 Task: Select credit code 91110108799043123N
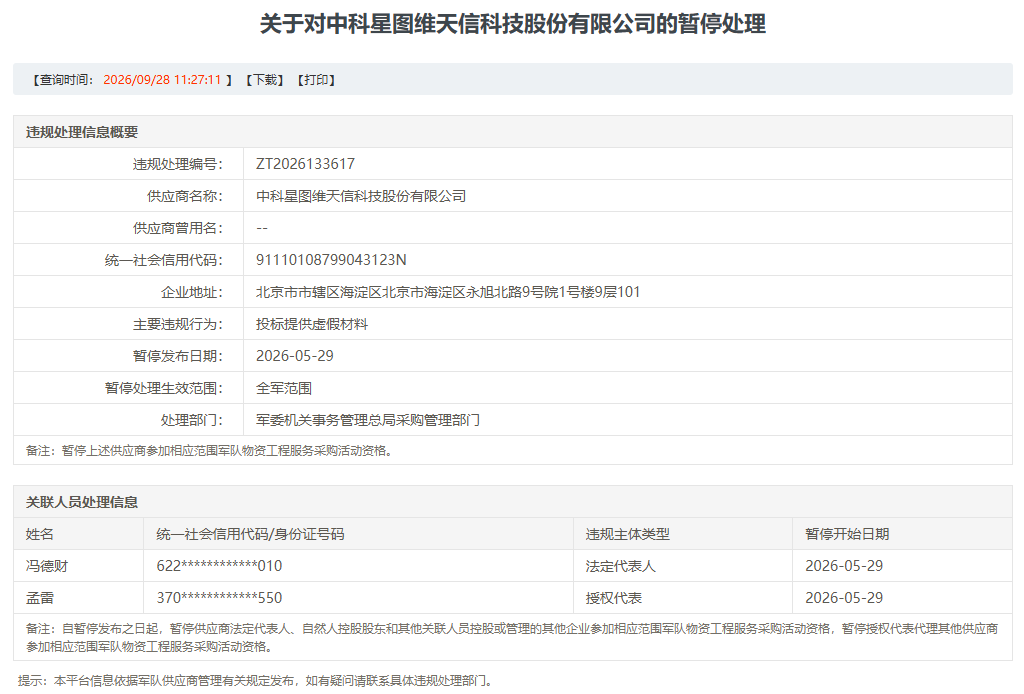331,260
